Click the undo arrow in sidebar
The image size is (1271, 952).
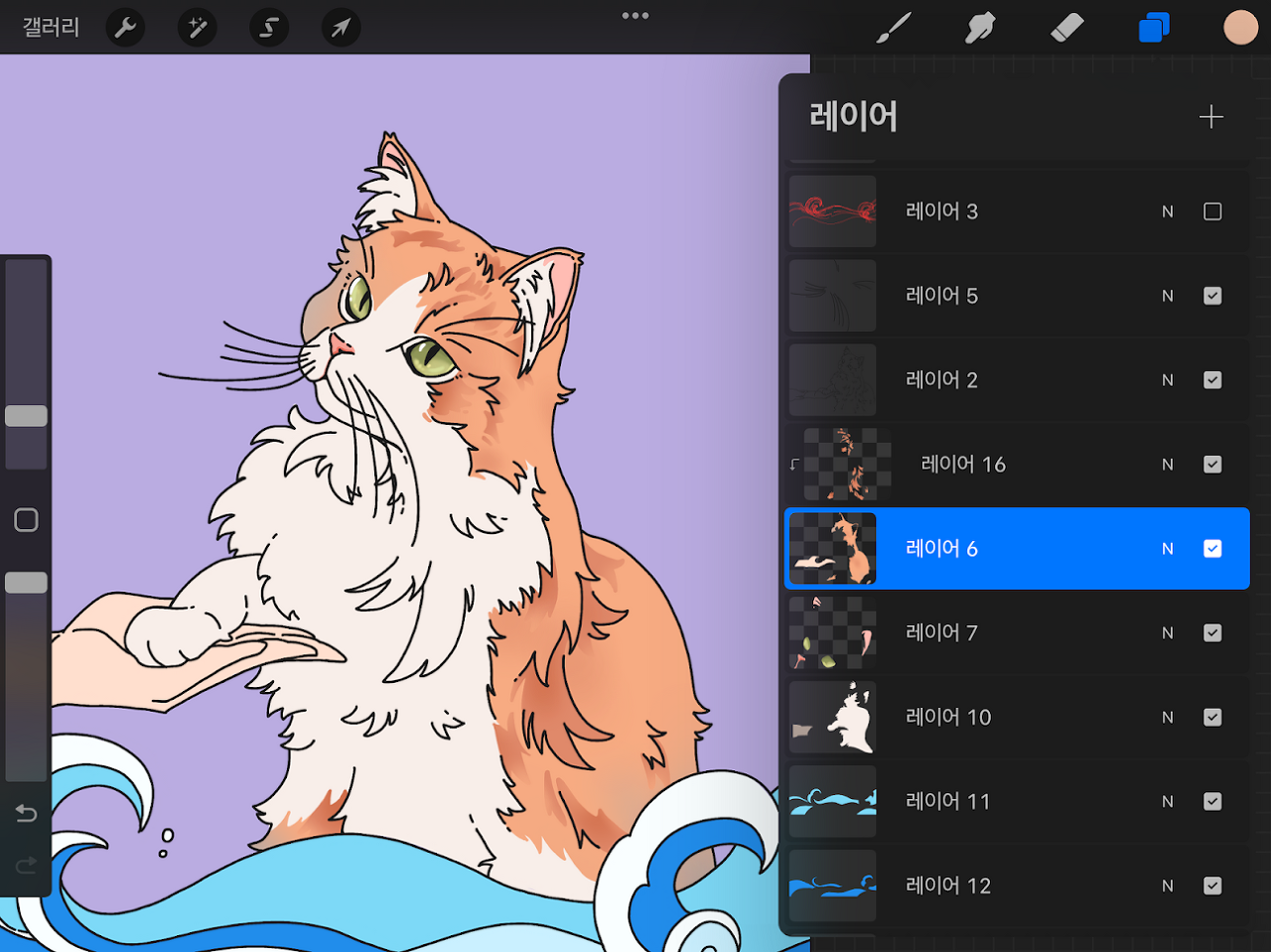click(x=26, y=814)
